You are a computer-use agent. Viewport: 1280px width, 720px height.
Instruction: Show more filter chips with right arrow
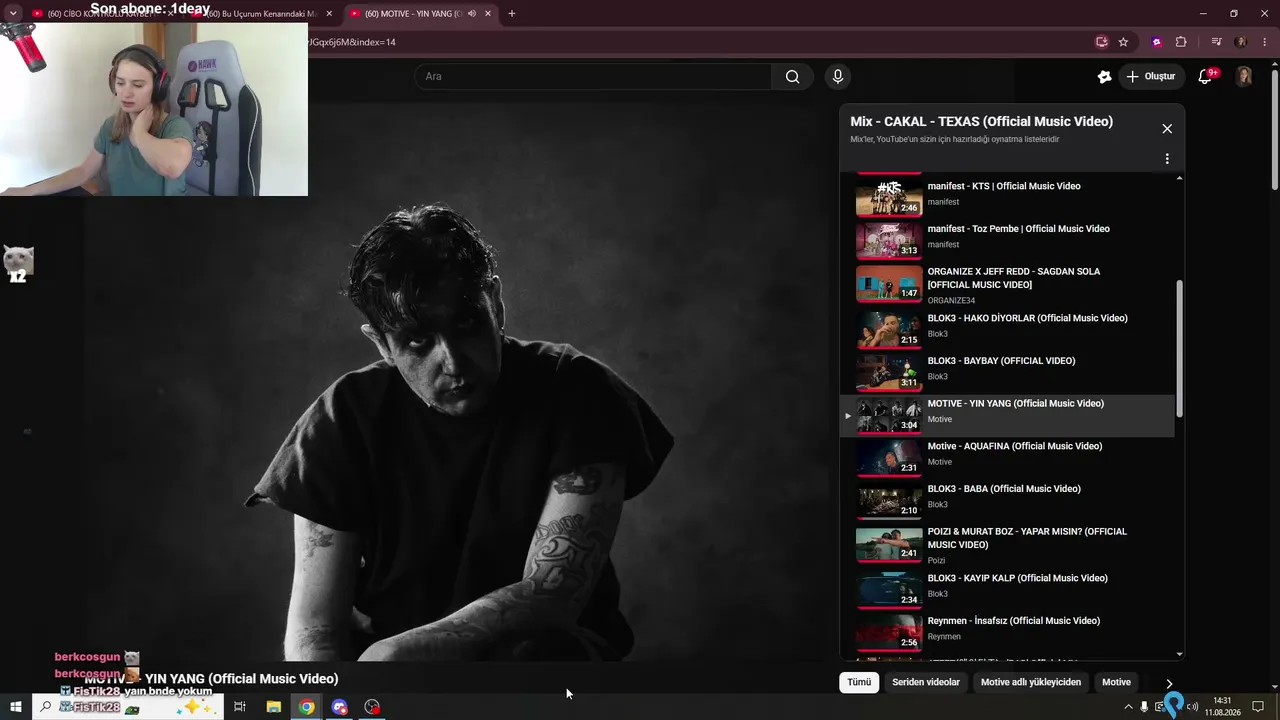(x=1169, y=683)
